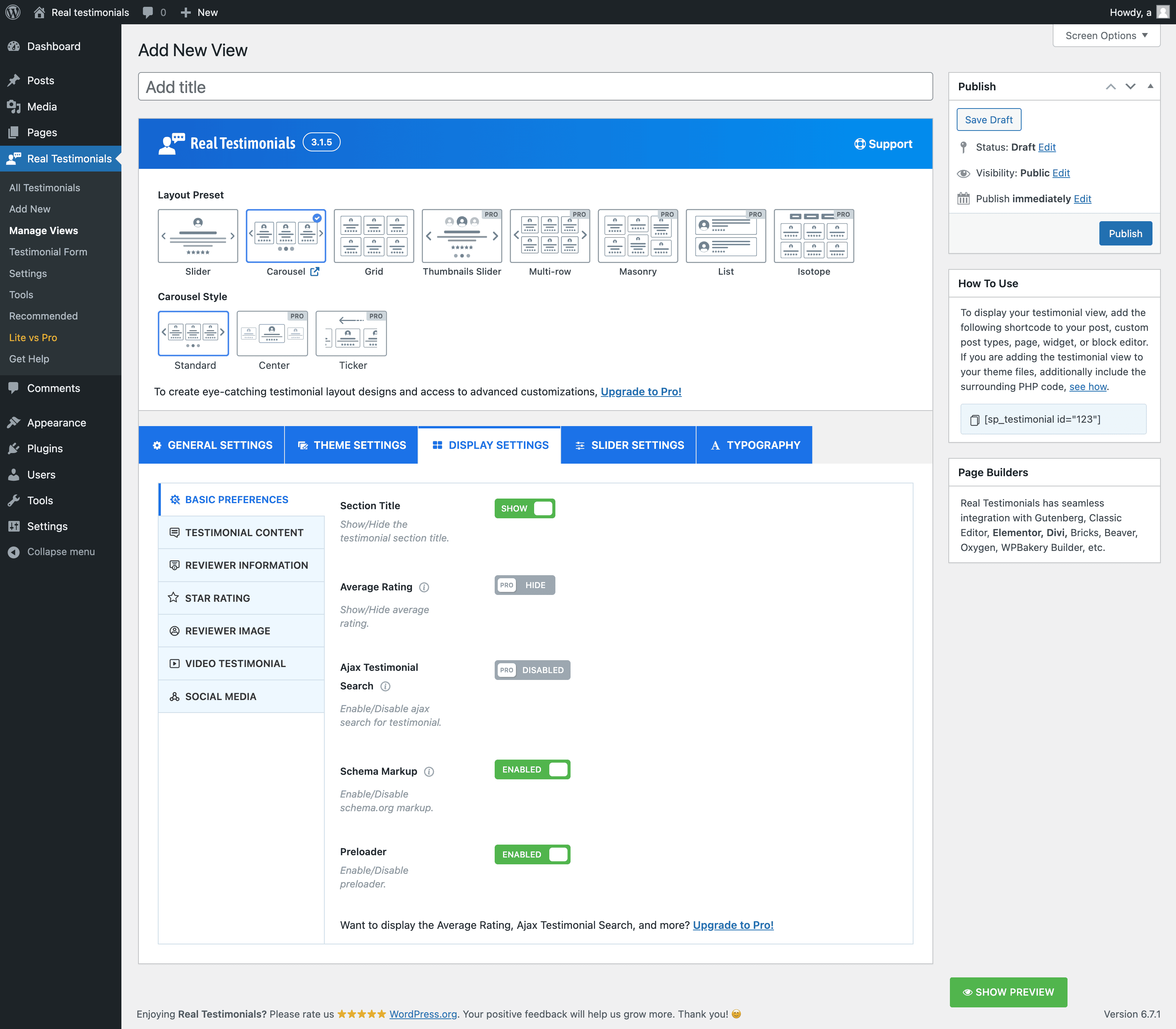Open the Reviewer Image section
1176x1029 pixels.
(x=241, y=631)
